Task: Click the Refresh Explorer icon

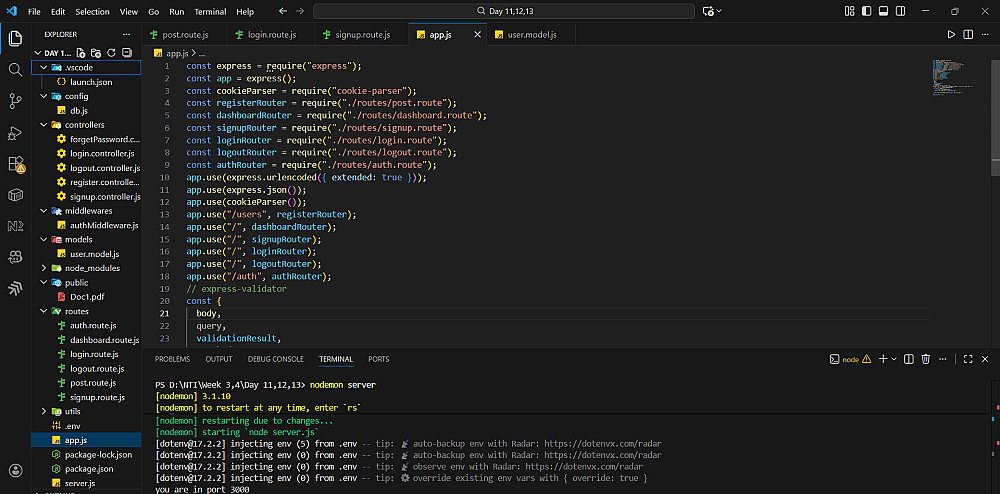Action: 111,52
